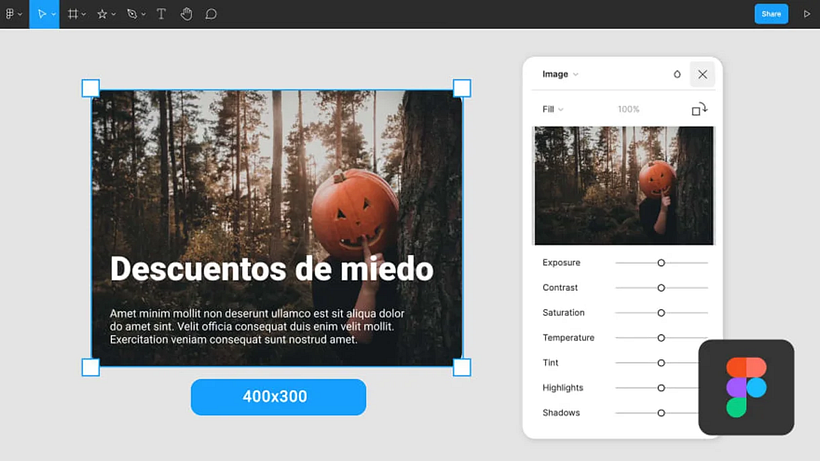Select the 'Descuentos de miedo' heading text
Viewport: 820px width, 461px height.
pyautogui.click(x=272, y=269)
